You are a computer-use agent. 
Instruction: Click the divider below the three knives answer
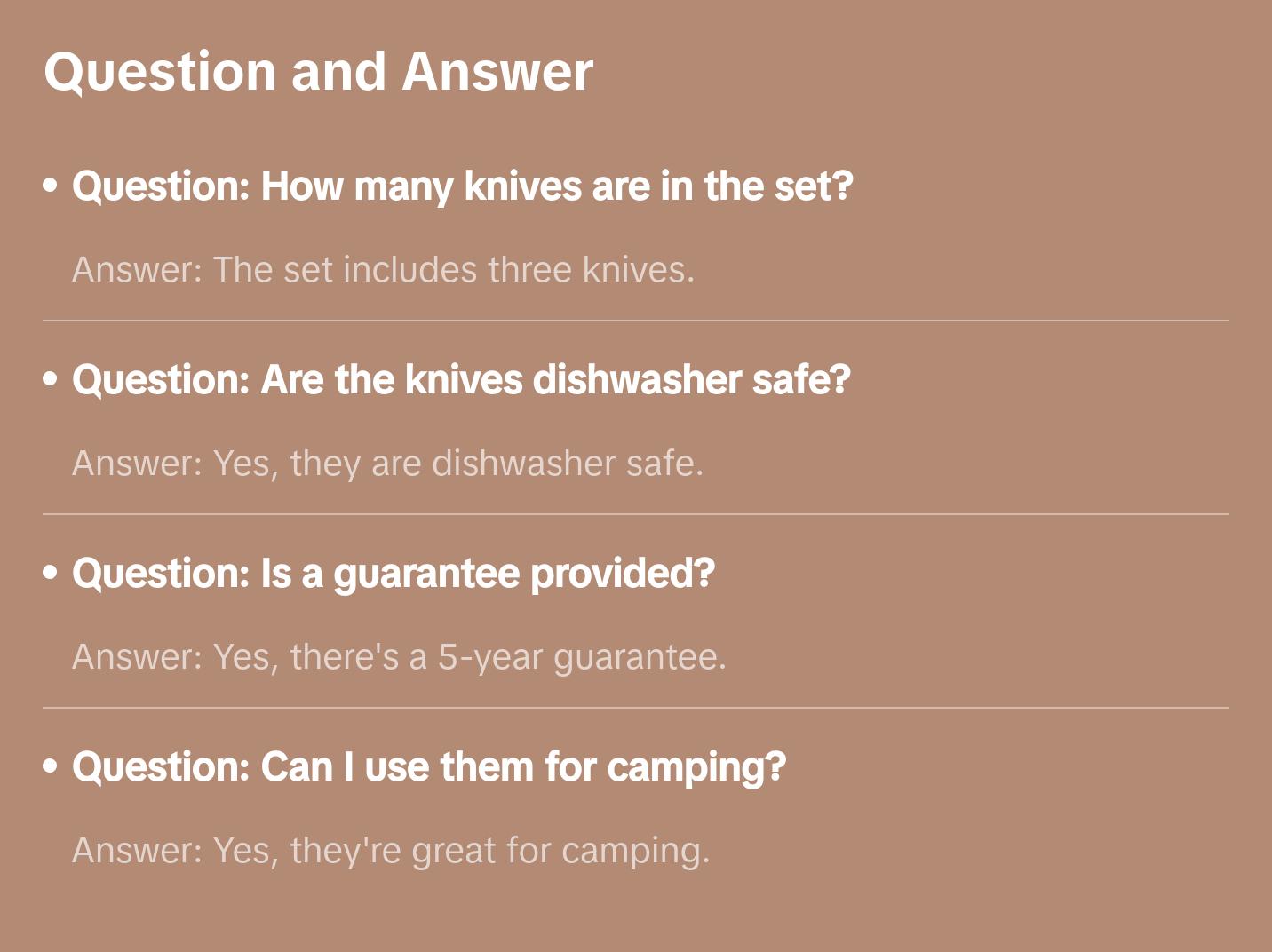[636, 321]
